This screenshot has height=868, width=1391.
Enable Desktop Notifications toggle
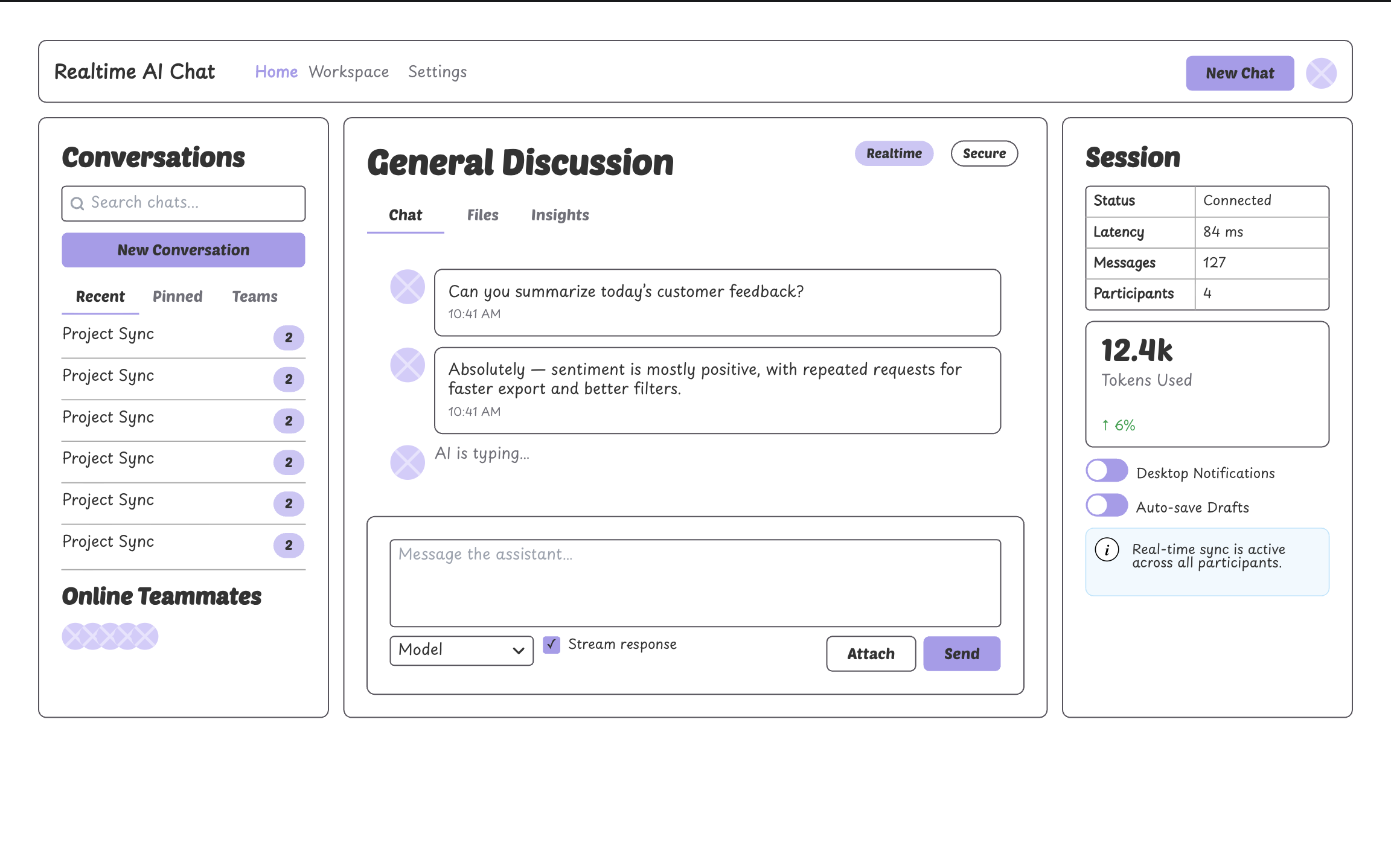coord(1106,471)
